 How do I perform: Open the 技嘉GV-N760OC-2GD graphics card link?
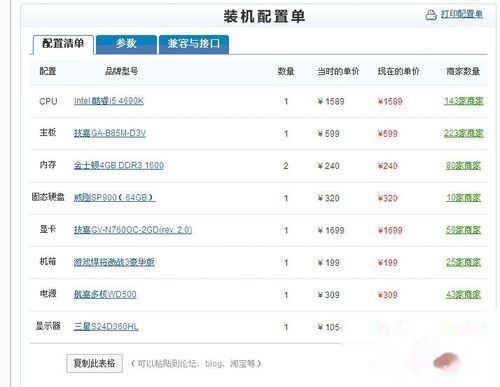[133, 230]
